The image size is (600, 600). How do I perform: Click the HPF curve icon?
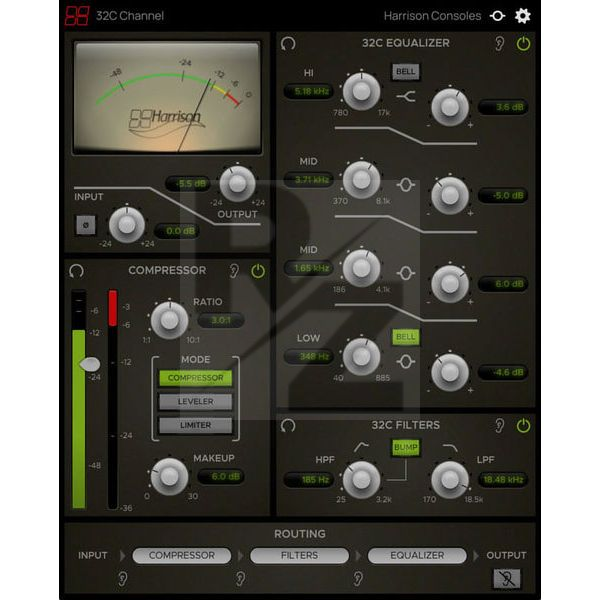361,447
